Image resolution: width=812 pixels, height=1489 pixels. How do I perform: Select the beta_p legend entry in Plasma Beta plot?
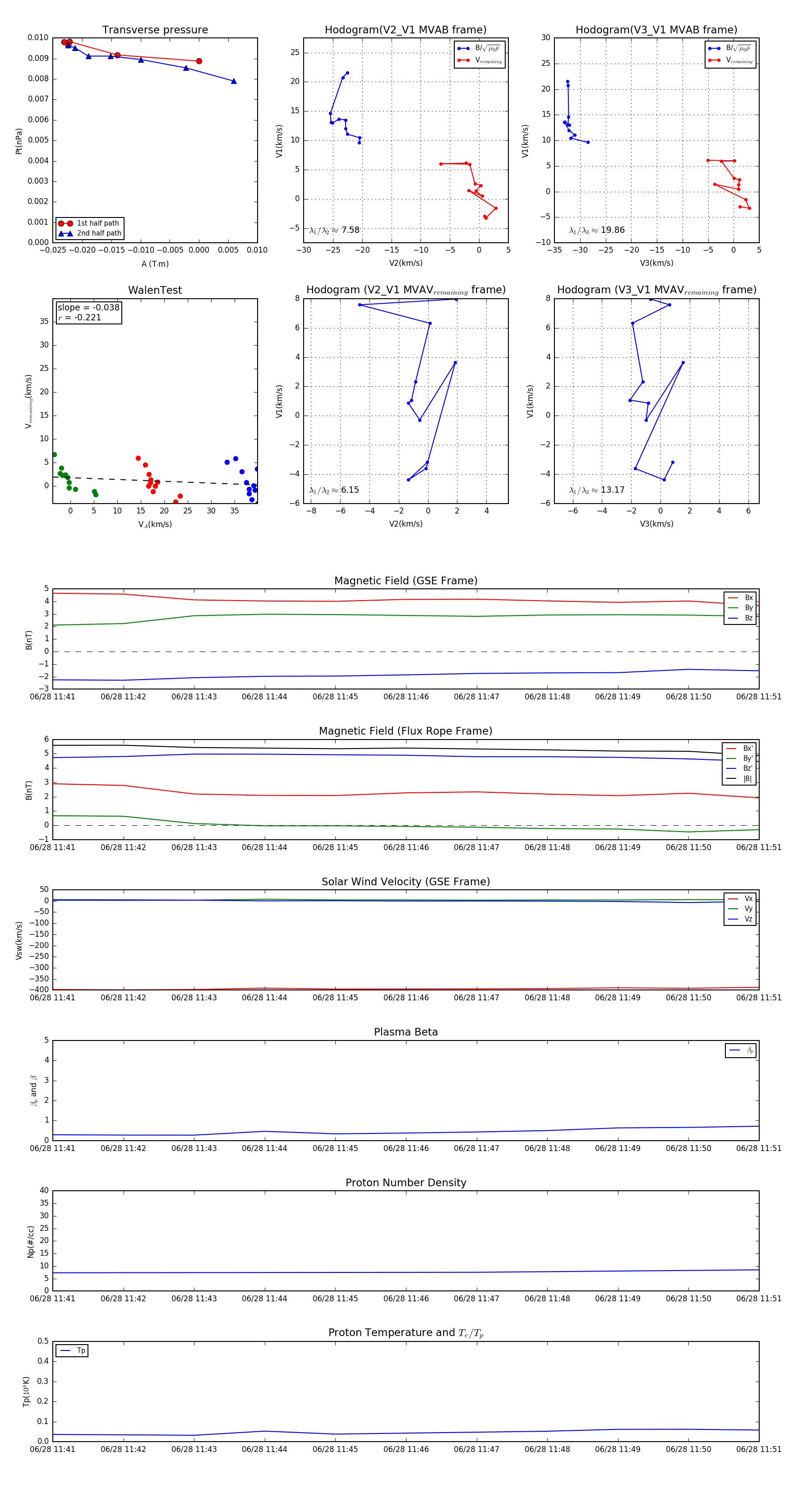[742, 1050]
